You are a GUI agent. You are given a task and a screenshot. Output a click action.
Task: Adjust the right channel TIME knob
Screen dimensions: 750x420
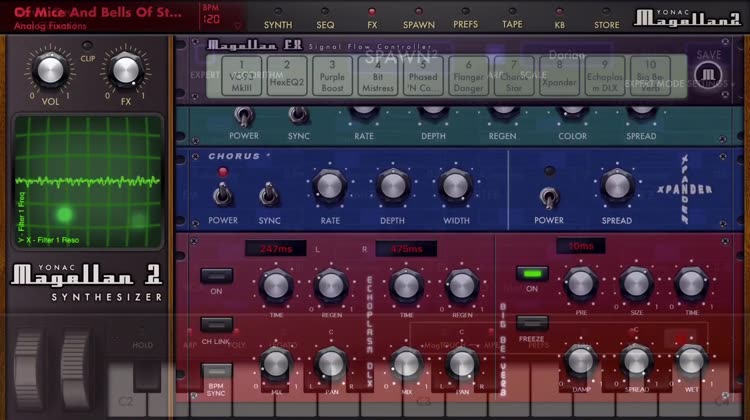406,287
